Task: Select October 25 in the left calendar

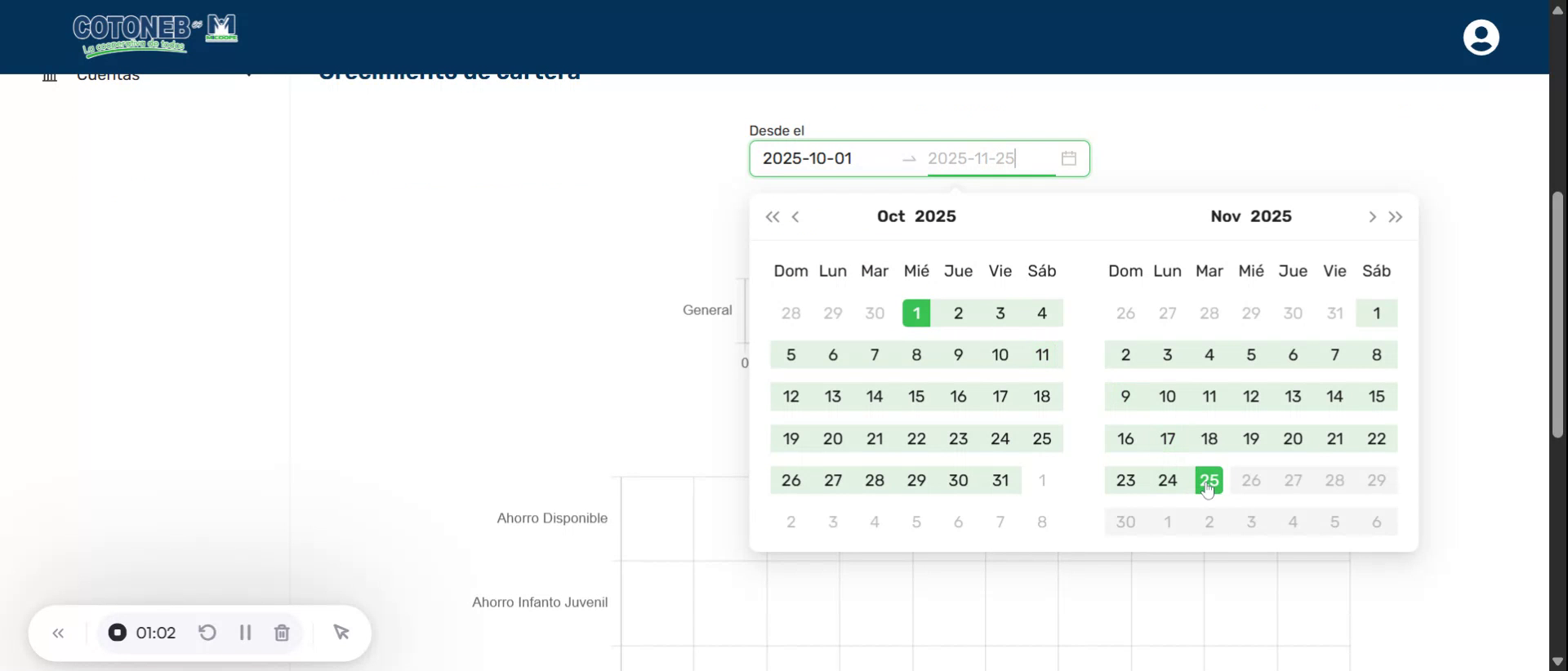Action: click(x=1042, y=439)
